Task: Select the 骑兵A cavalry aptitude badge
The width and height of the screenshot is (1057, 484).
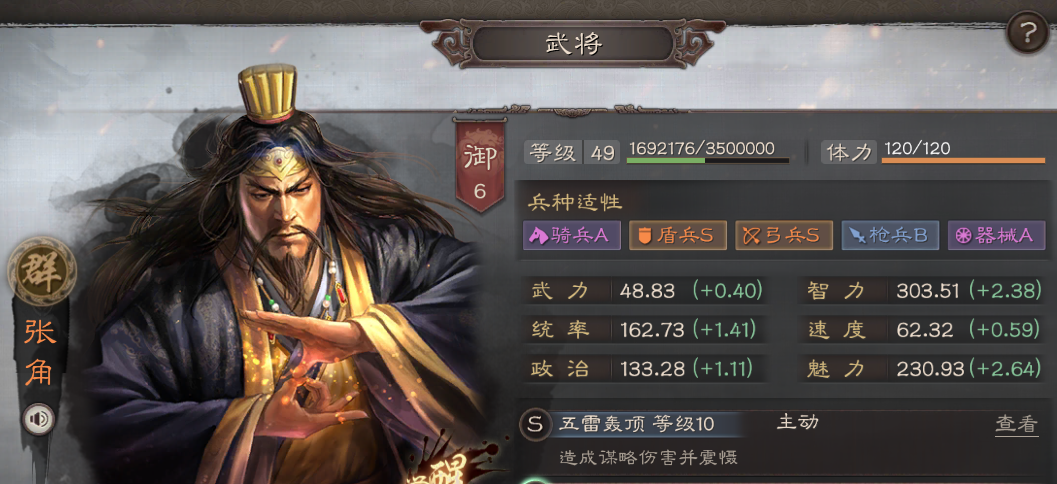Action: (x=572, y=235)
